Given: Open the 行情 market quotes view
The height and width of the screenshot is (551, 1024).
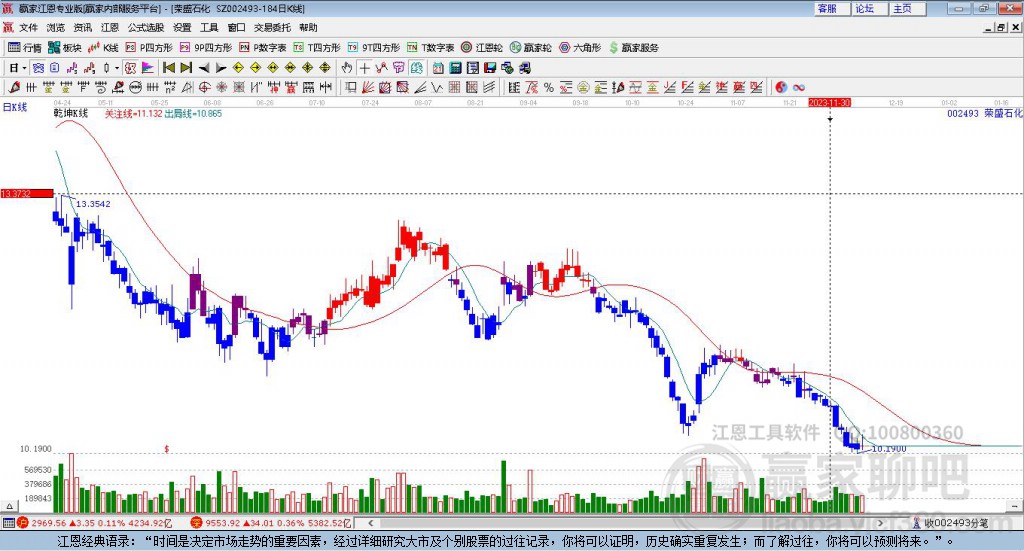Looking at the screenshot, I should click(x=25, y=48).
